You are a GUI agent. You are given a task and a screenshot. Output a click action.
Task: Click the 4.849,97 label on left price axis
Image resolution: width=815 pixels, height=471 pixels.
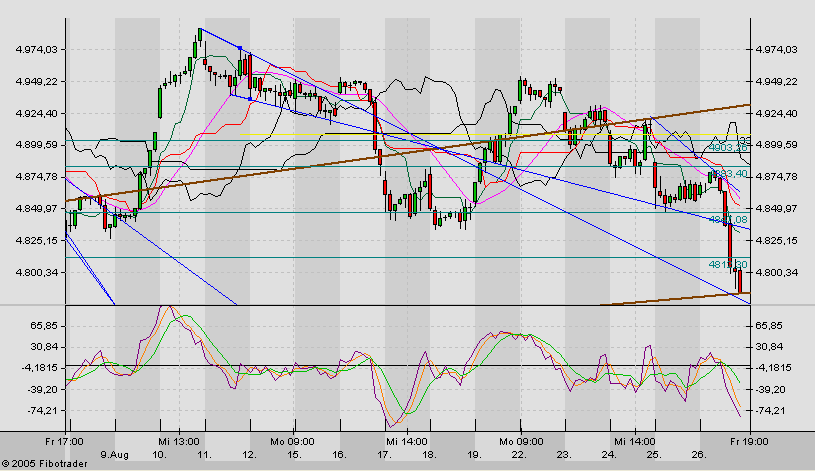click(34, 208)
